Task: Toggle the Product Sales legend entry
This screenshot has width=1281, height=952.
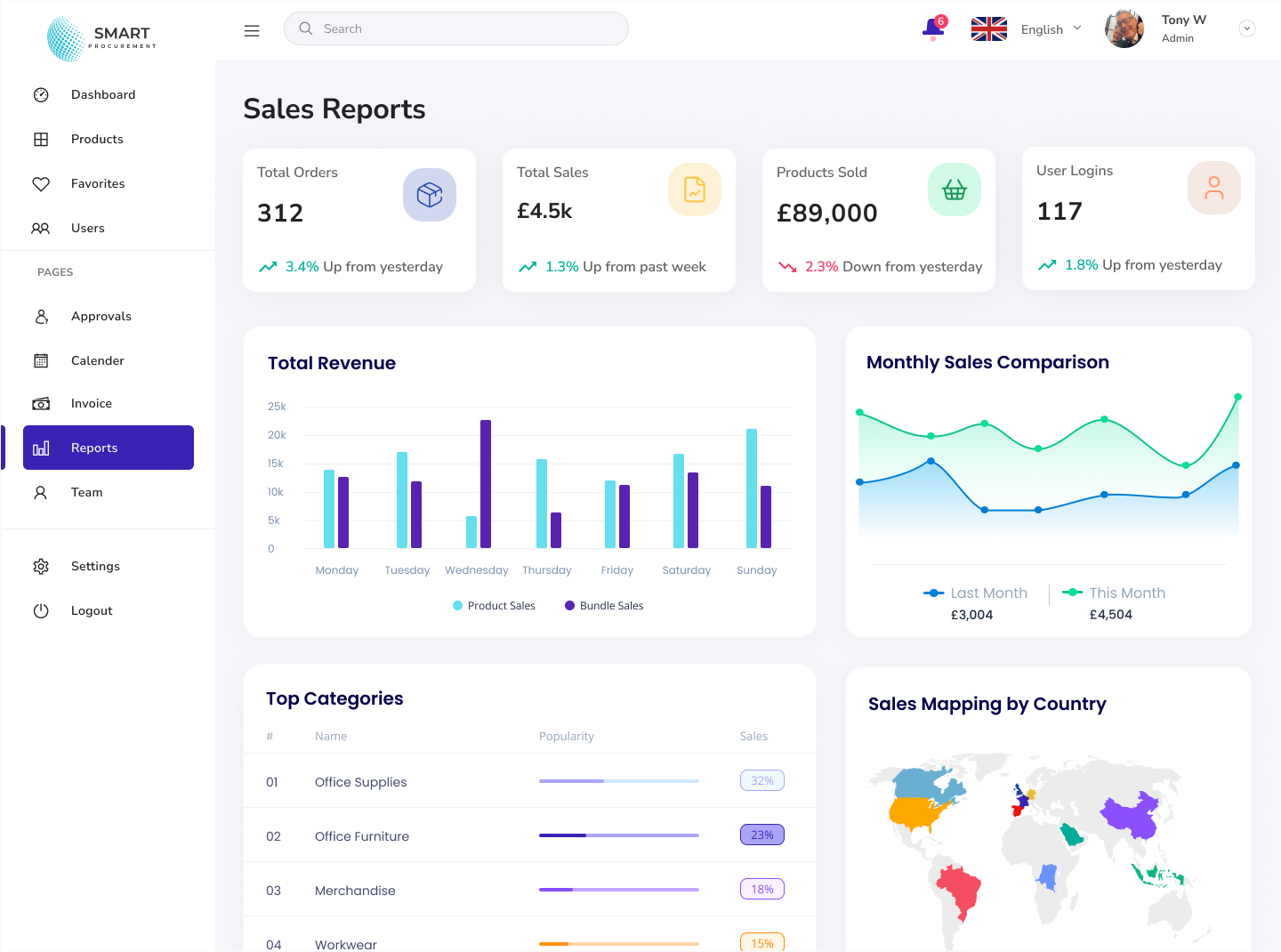Action: 494,605
